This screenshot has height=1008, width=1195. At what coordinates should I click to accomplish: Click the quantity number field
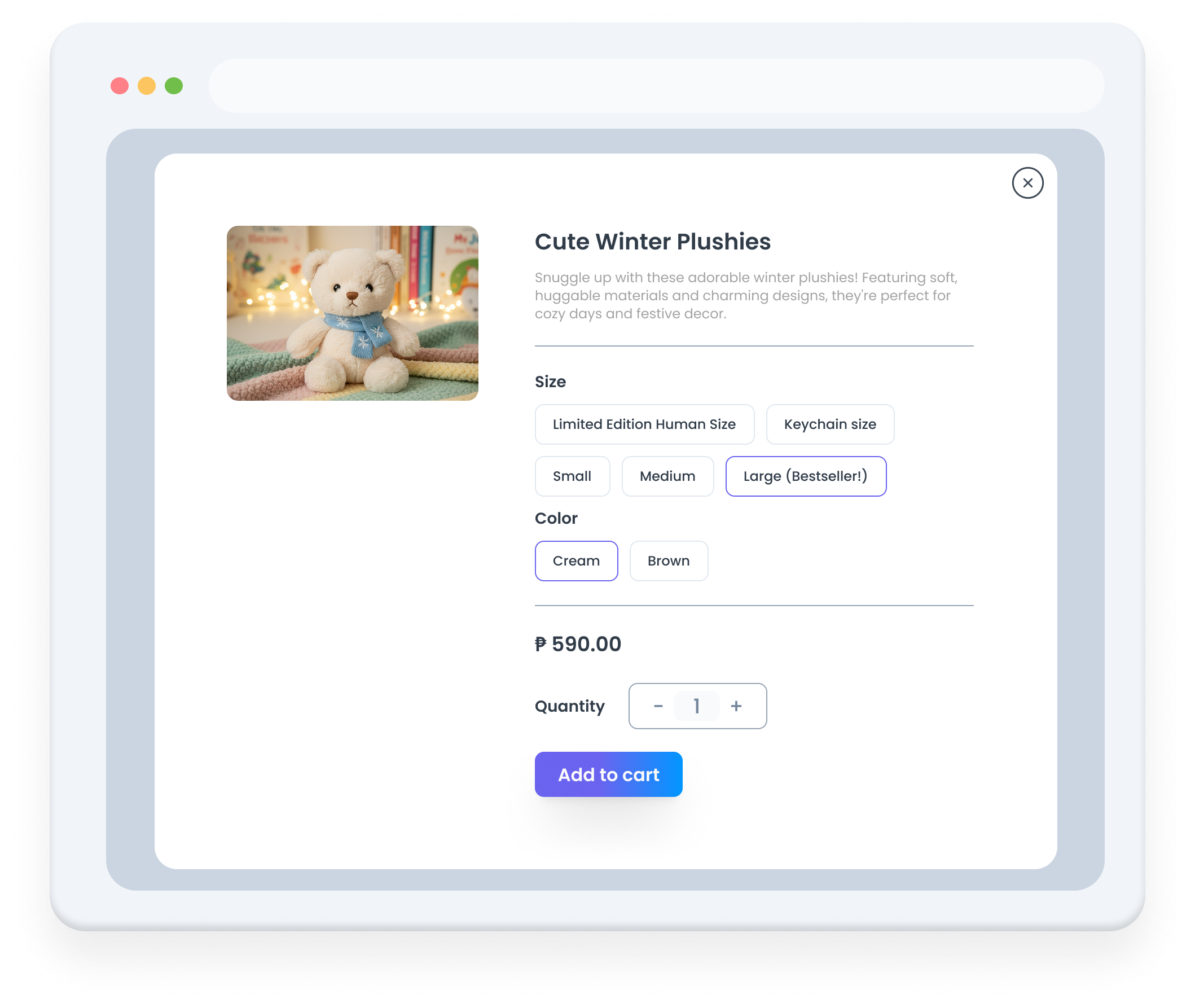pos(696,706)
